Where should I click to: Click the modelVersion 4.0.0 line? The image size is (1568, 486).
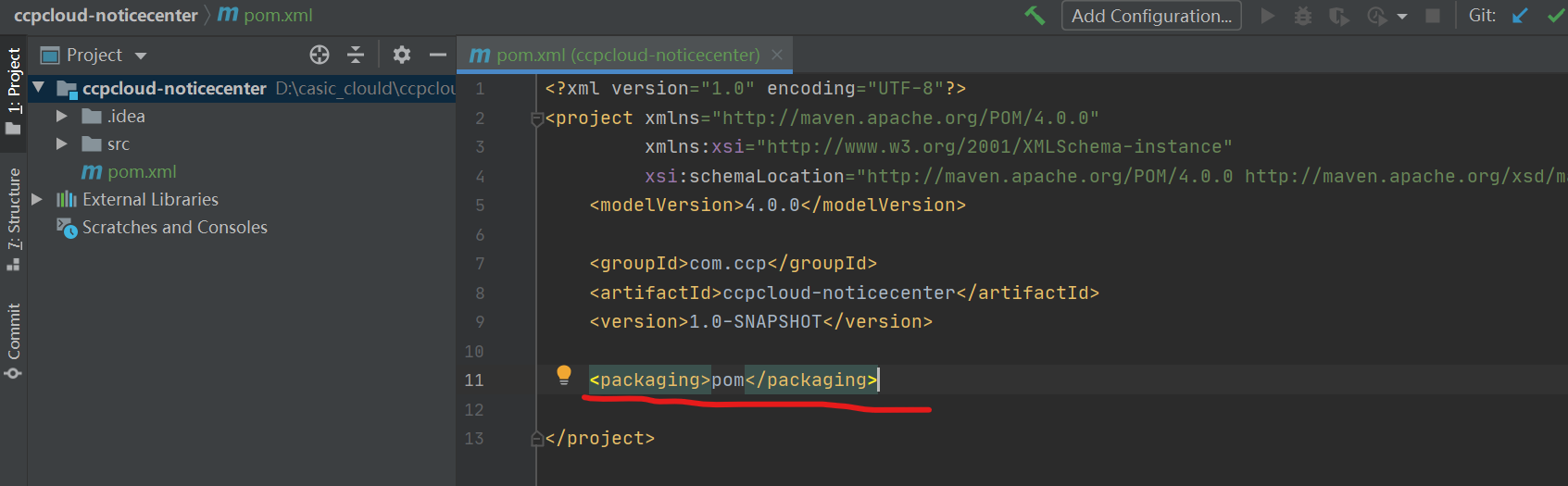(x=778, y=205)
